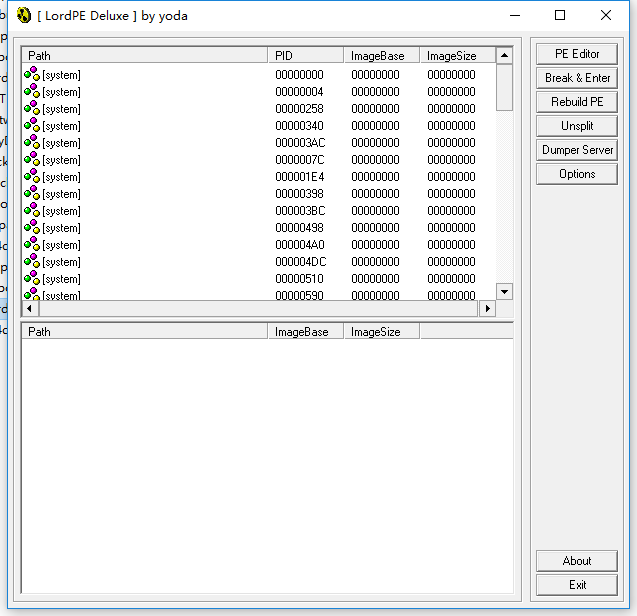Click ImageBase cell of PID 000004A0 row

click(375, 245)
